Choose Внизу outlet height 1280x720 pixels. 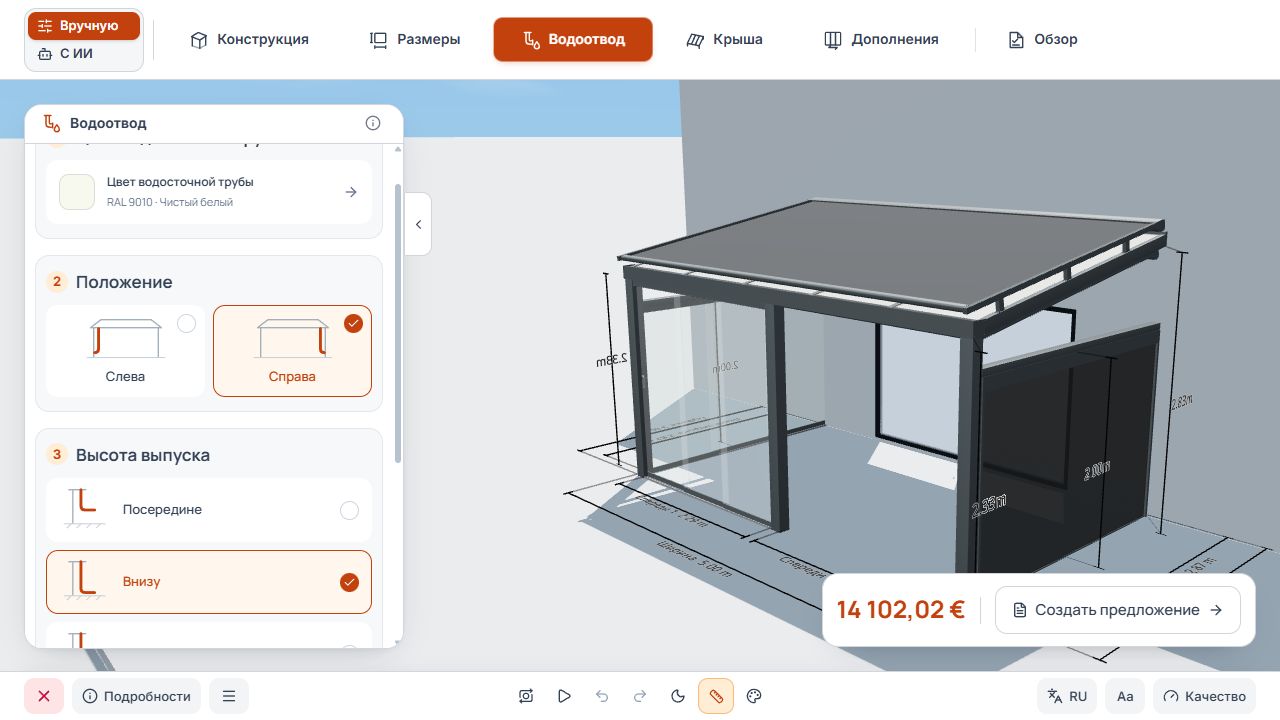click(209, 582)
